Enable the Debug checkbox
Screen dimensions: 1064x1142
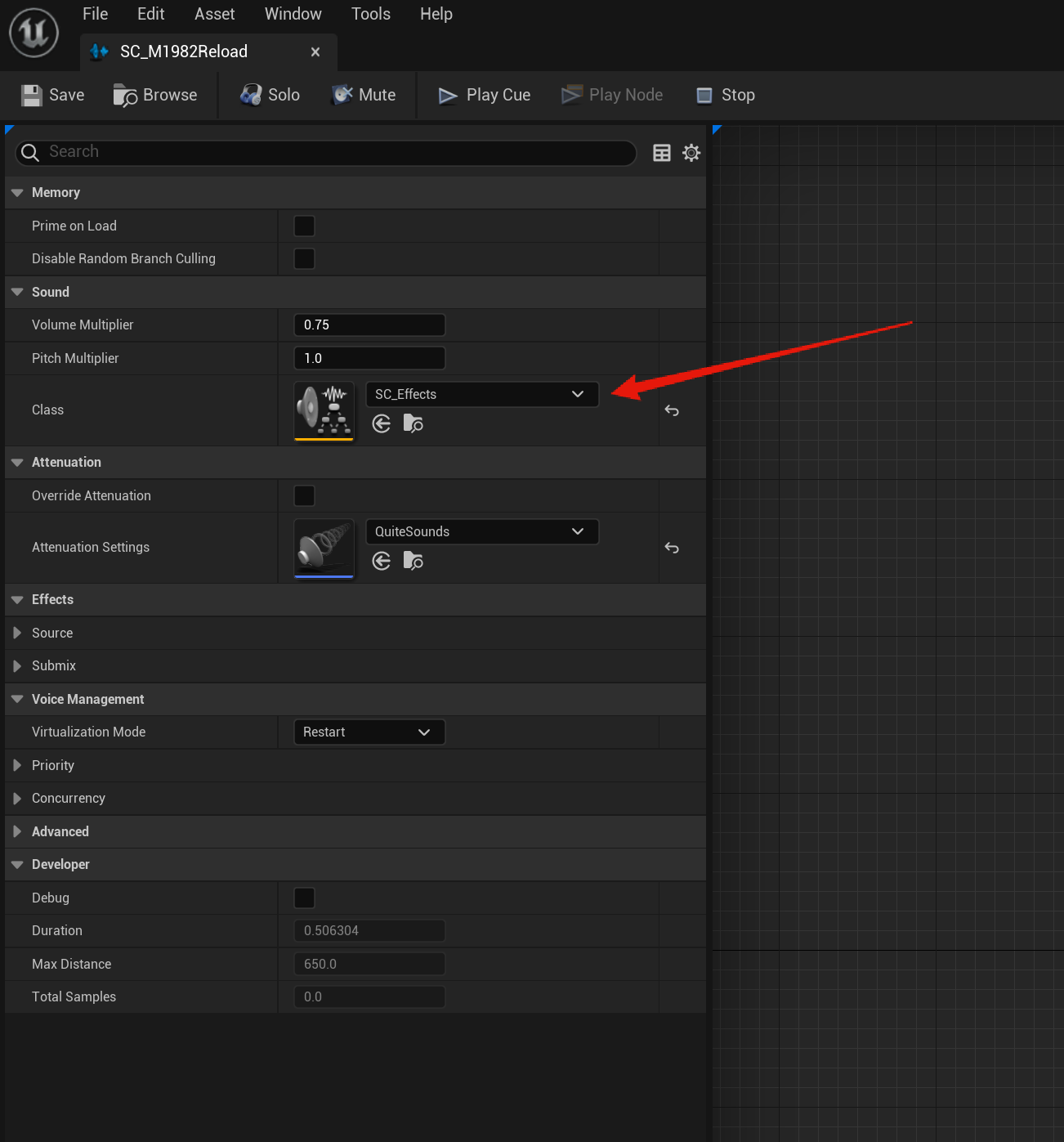point(304,898)
